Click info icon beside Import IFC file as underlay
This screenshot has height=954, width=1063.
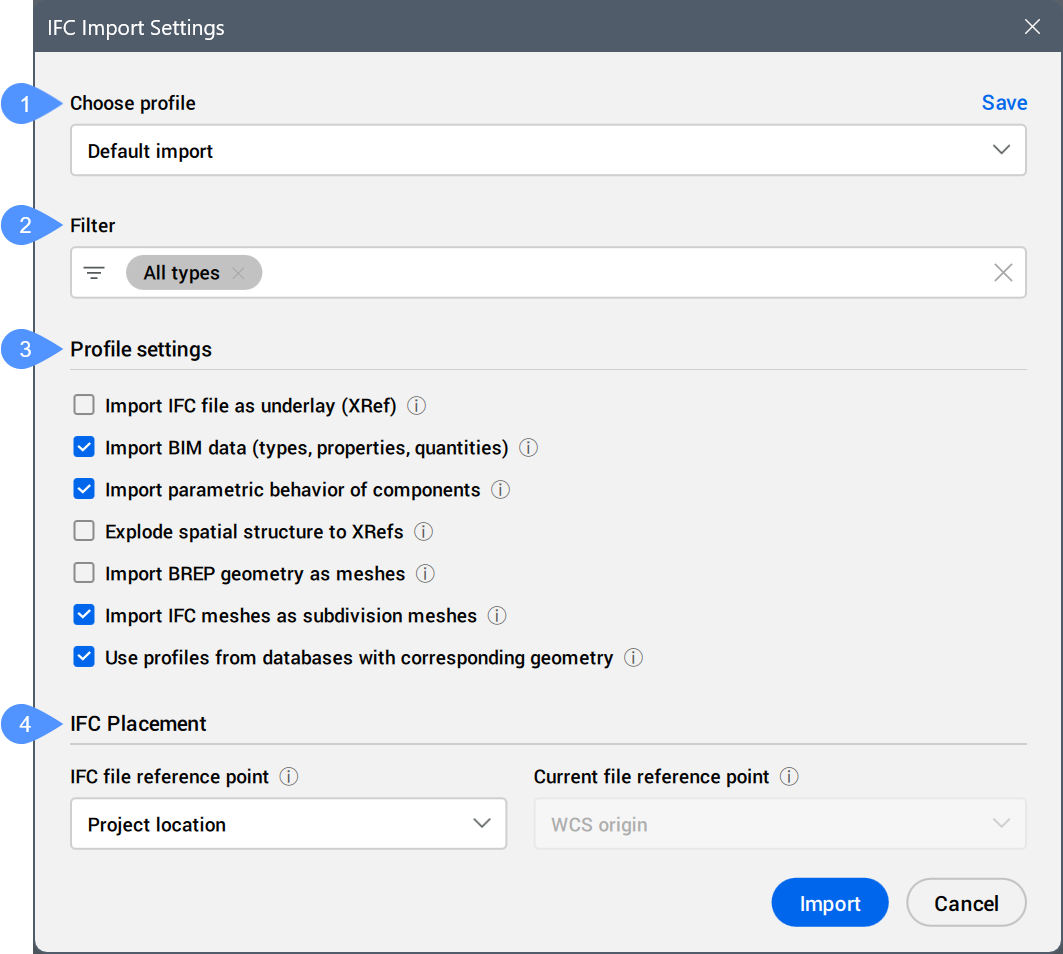click(417, 406)
